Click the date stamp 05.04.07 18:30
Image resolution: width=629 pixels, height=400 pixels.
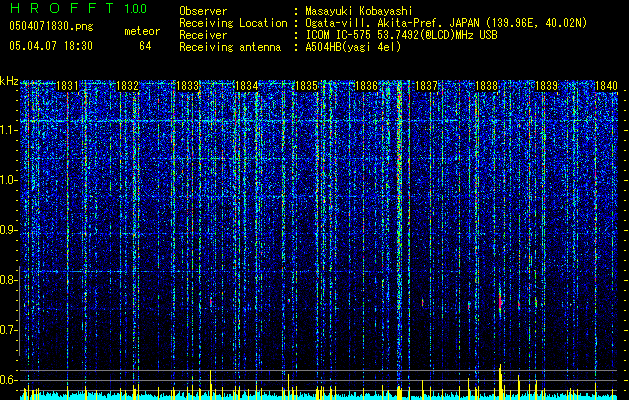(x=51, y=46)
